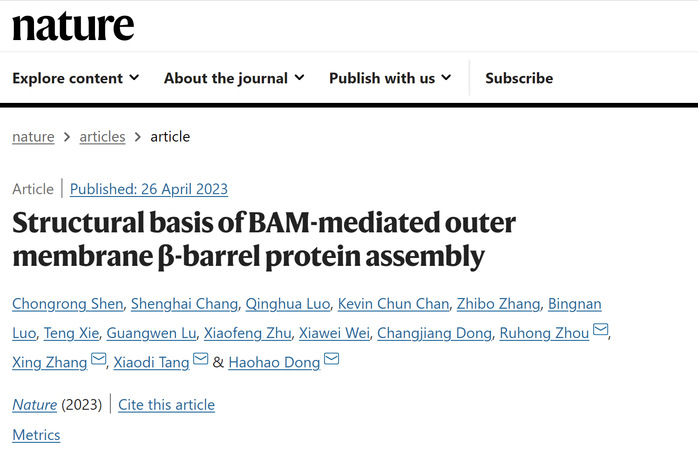Click Published: 26 April 2023 link

coord(149,189)
